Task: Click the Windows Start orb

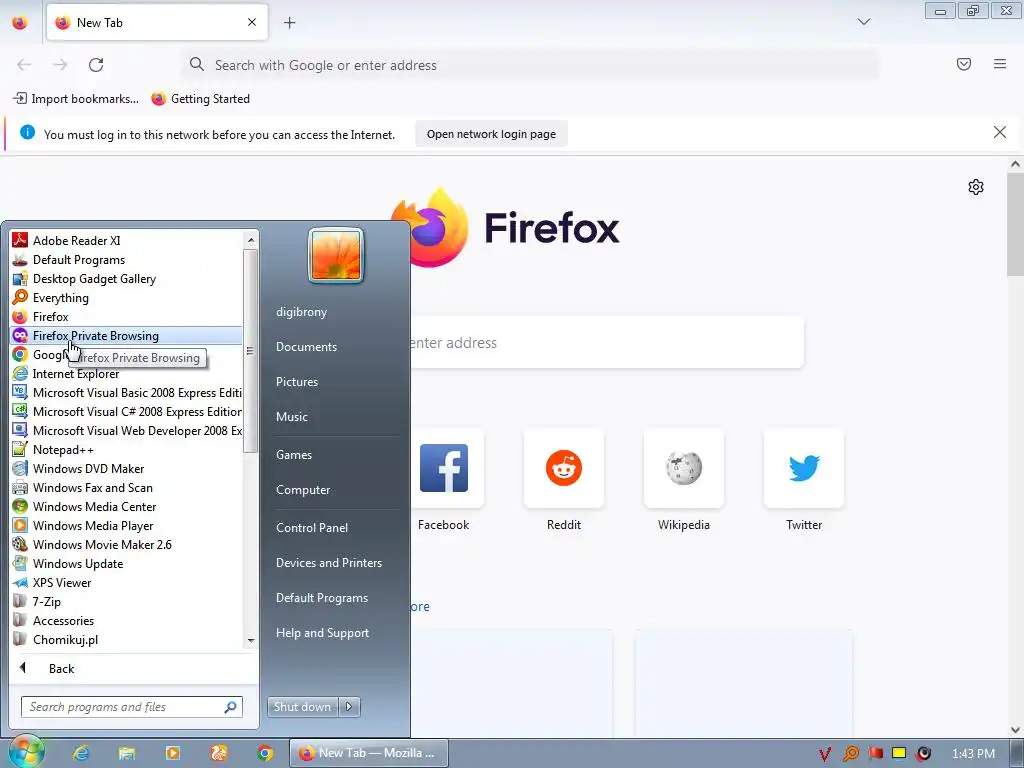Action: (25, 752)
